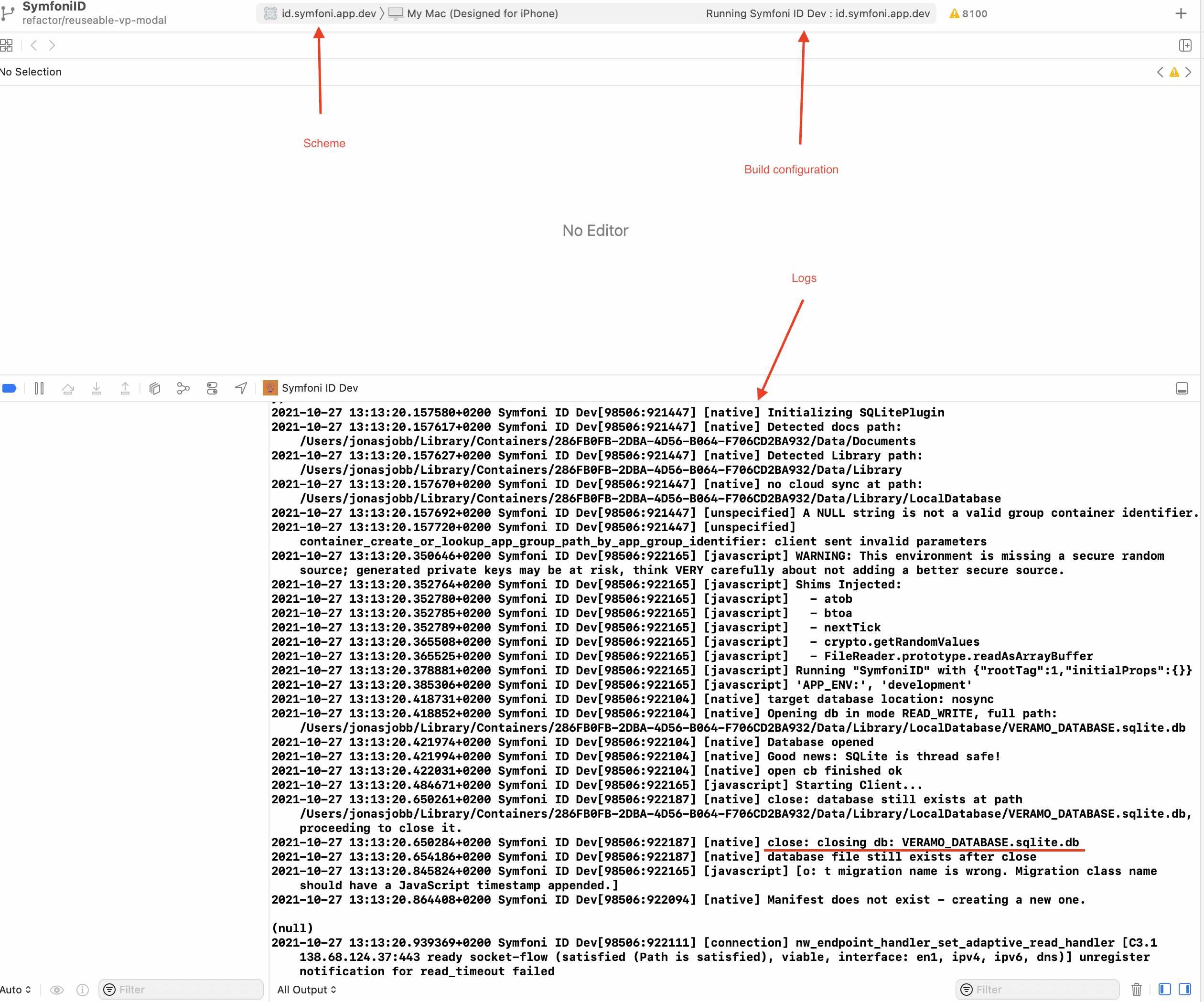Open the Auto variables scope dropdown
This screenshot has width=1204, height=1002.
(15, 990)
